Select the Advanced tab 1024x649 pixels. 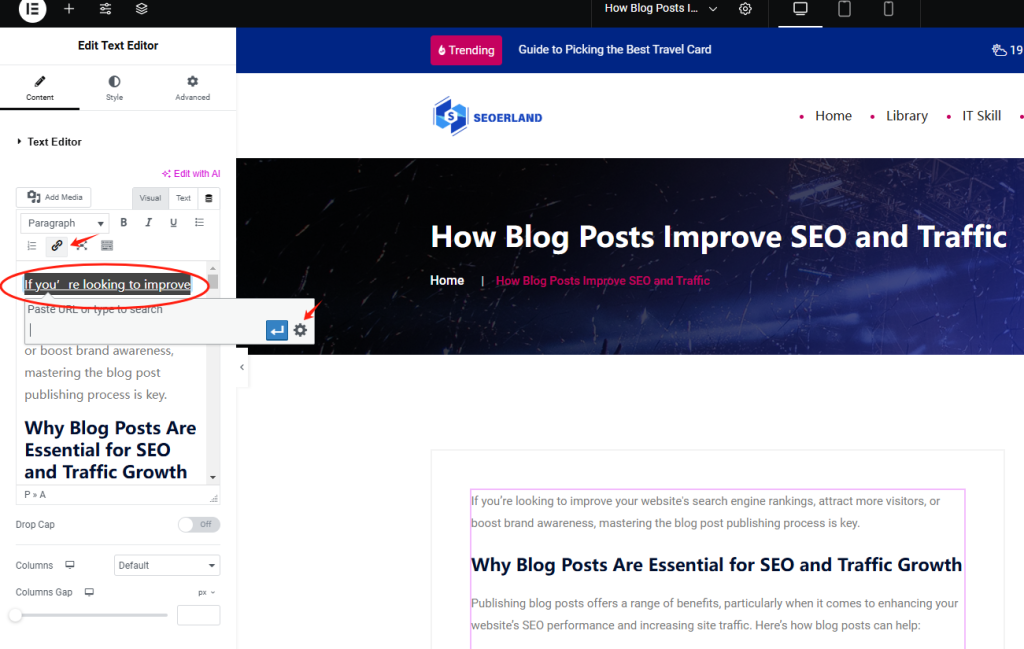191,87
